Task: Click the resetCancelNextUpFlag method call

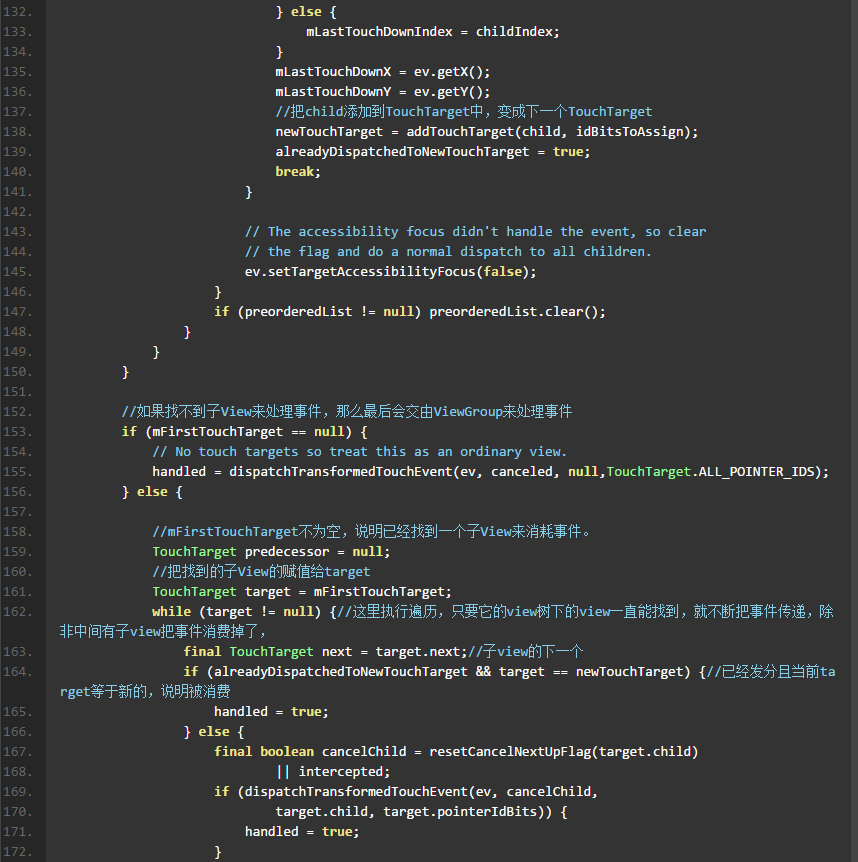Action: [509, 752]
